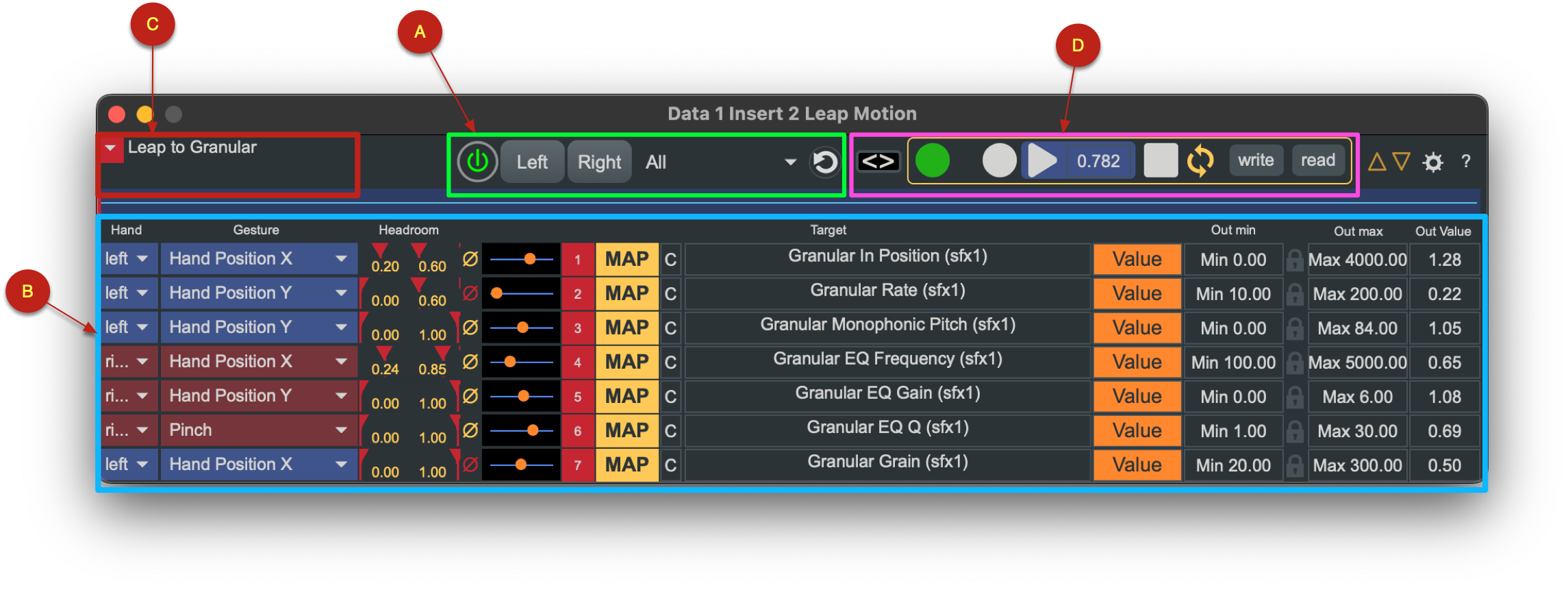1568x590 pixels.
Task: Open the hand dropdown in row 1
Action: pyautogui.click(x=129, y=259)
